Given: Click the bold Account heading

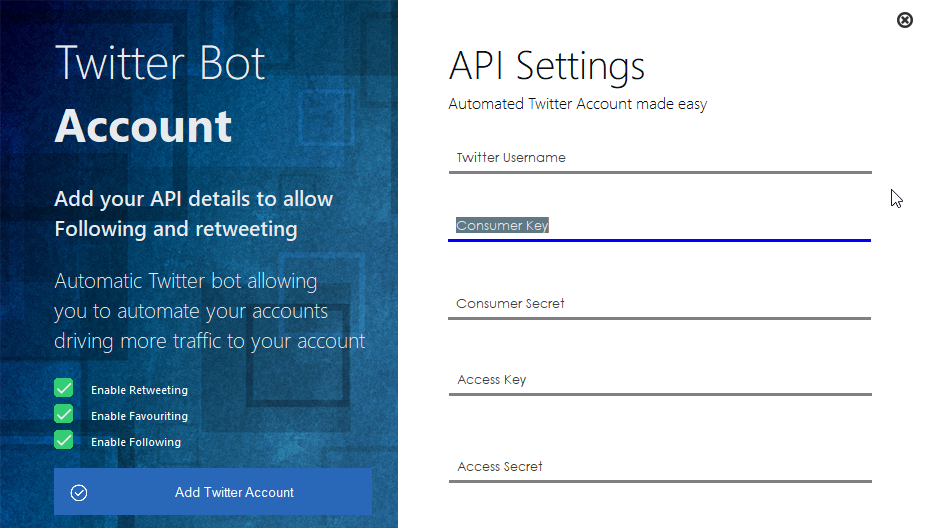Looking at the screenshot, I should (x=143, y=126).
